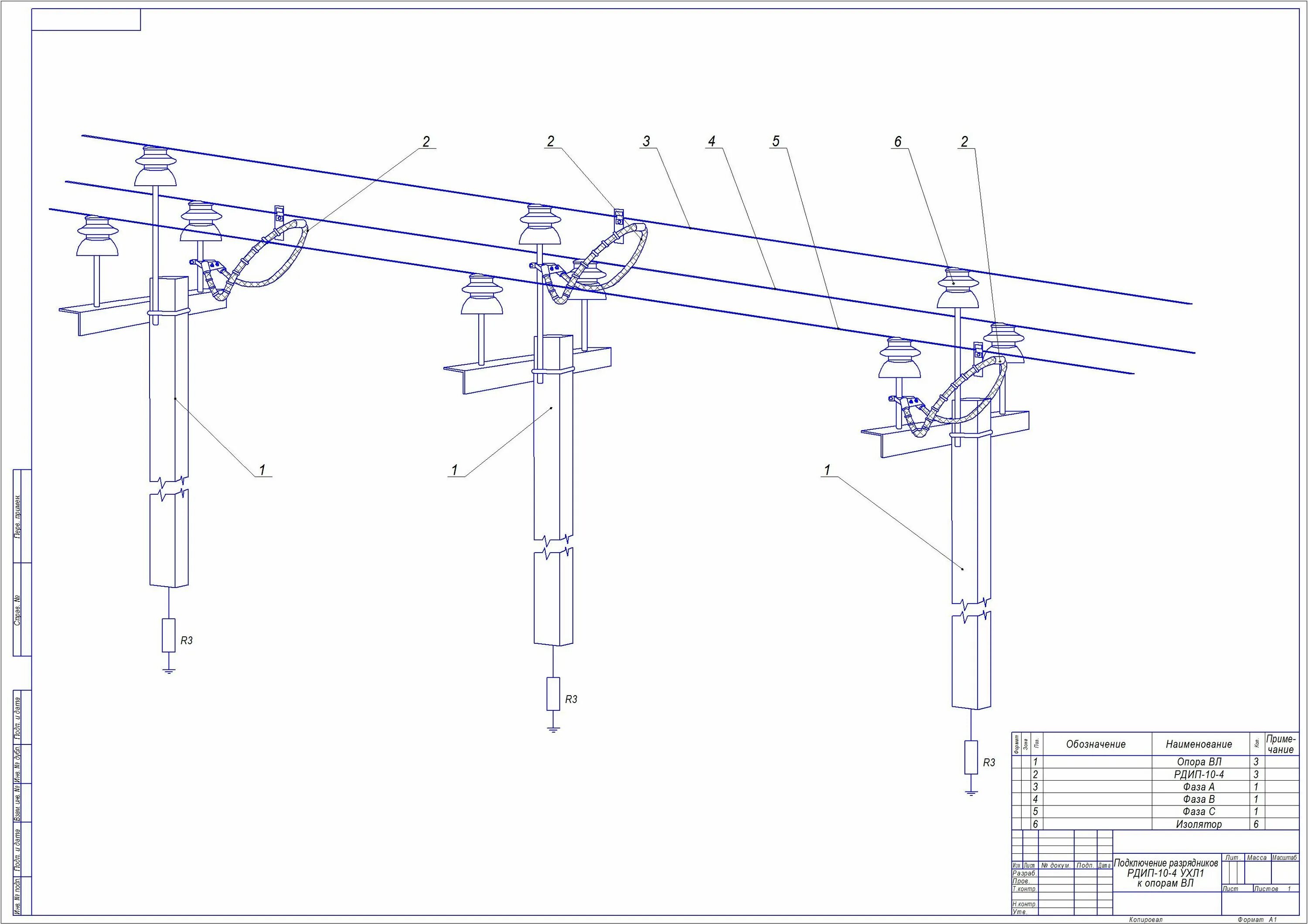Image resolution: width=1308 pixels, height=924 pixels.
Task: Select the 'Изолятор' row name cell
Action: [x=1199, y=824]
